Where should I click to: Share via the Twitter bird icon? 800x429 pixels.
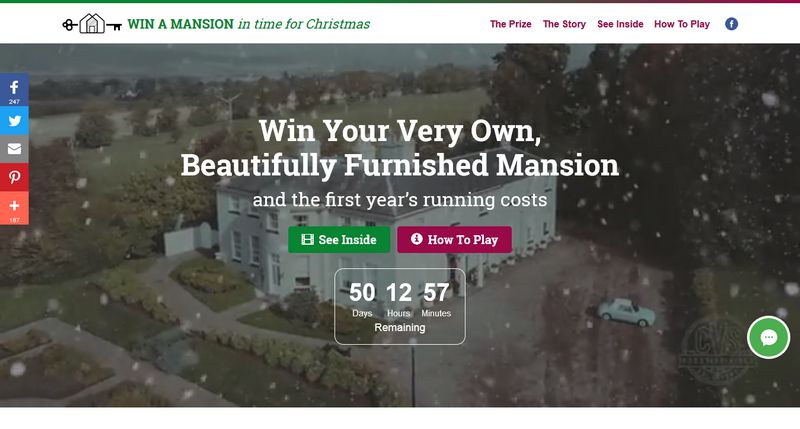tap(14, 120)
